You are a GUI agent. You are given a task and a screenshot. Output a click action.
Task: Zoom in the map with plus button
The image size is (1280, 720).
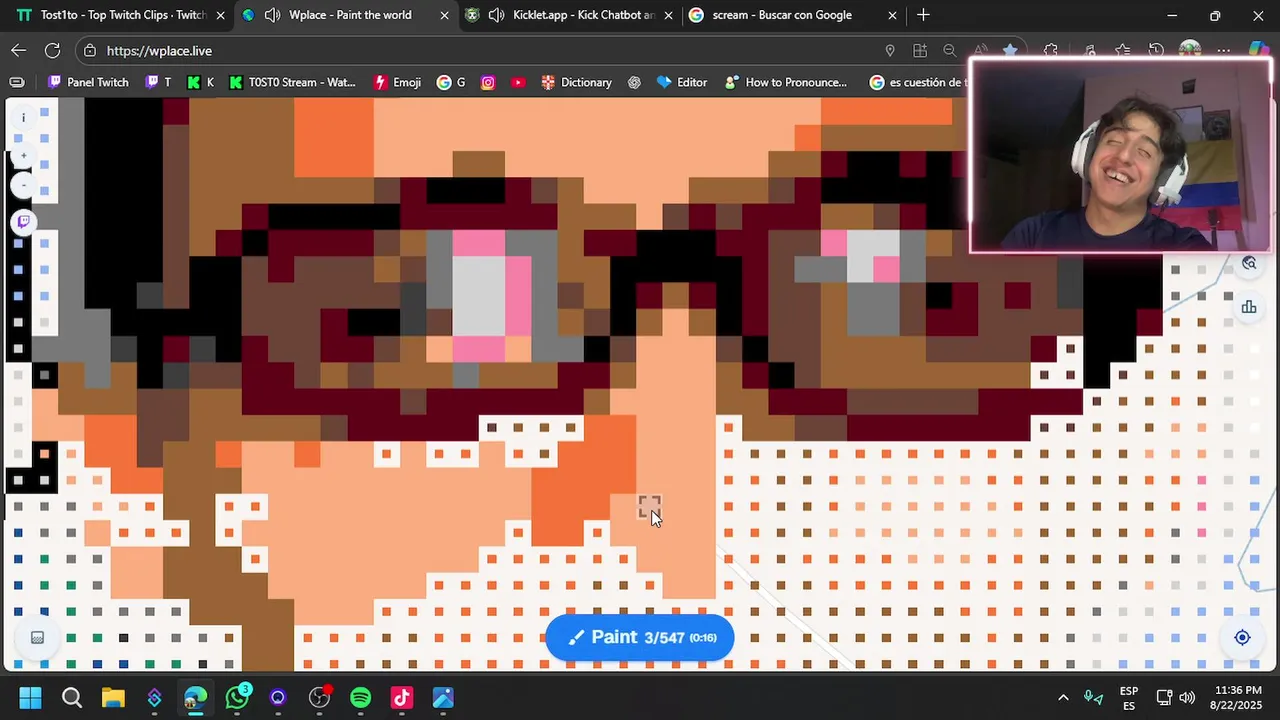[x=23, y=156]
